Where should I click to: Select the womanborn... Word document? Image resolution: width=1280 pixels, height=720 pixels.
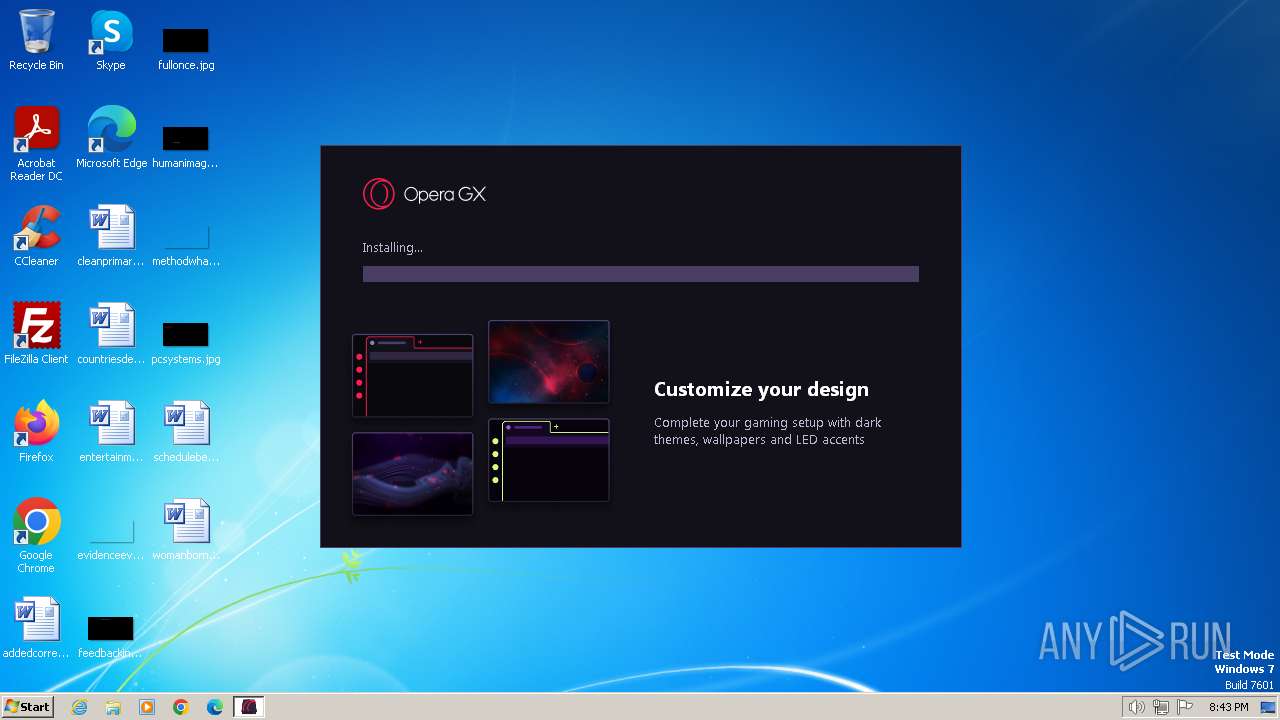pyautogui.click(x=186, y=530)
